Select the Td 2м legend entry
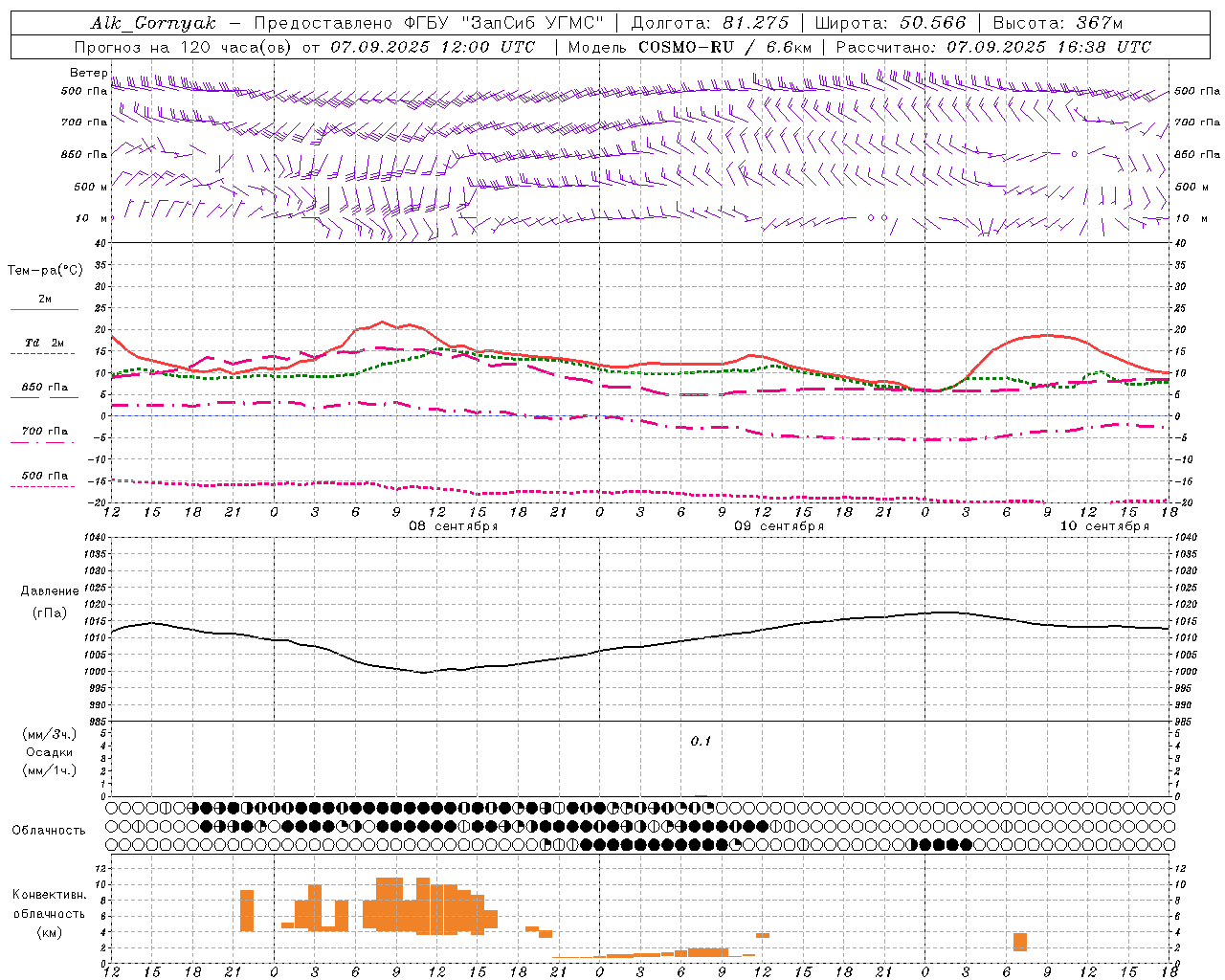The width and height of the screenshot is (1225, 980). click(45, 343)
